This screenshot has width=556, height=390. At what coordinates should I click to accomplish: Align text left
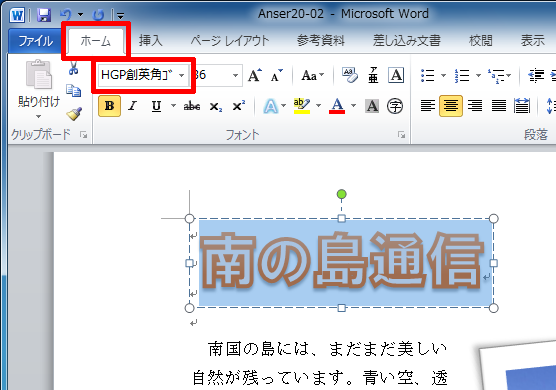click(428, 106)
